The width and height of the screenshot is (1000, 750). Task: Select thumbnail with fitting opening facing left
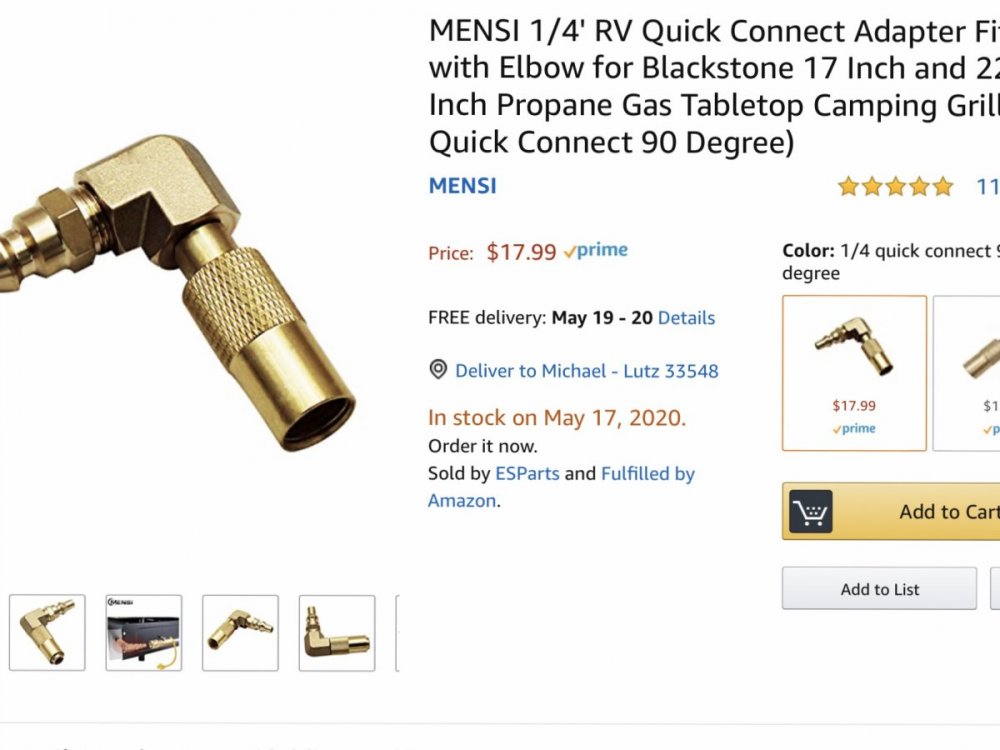(x=240, y=633)
